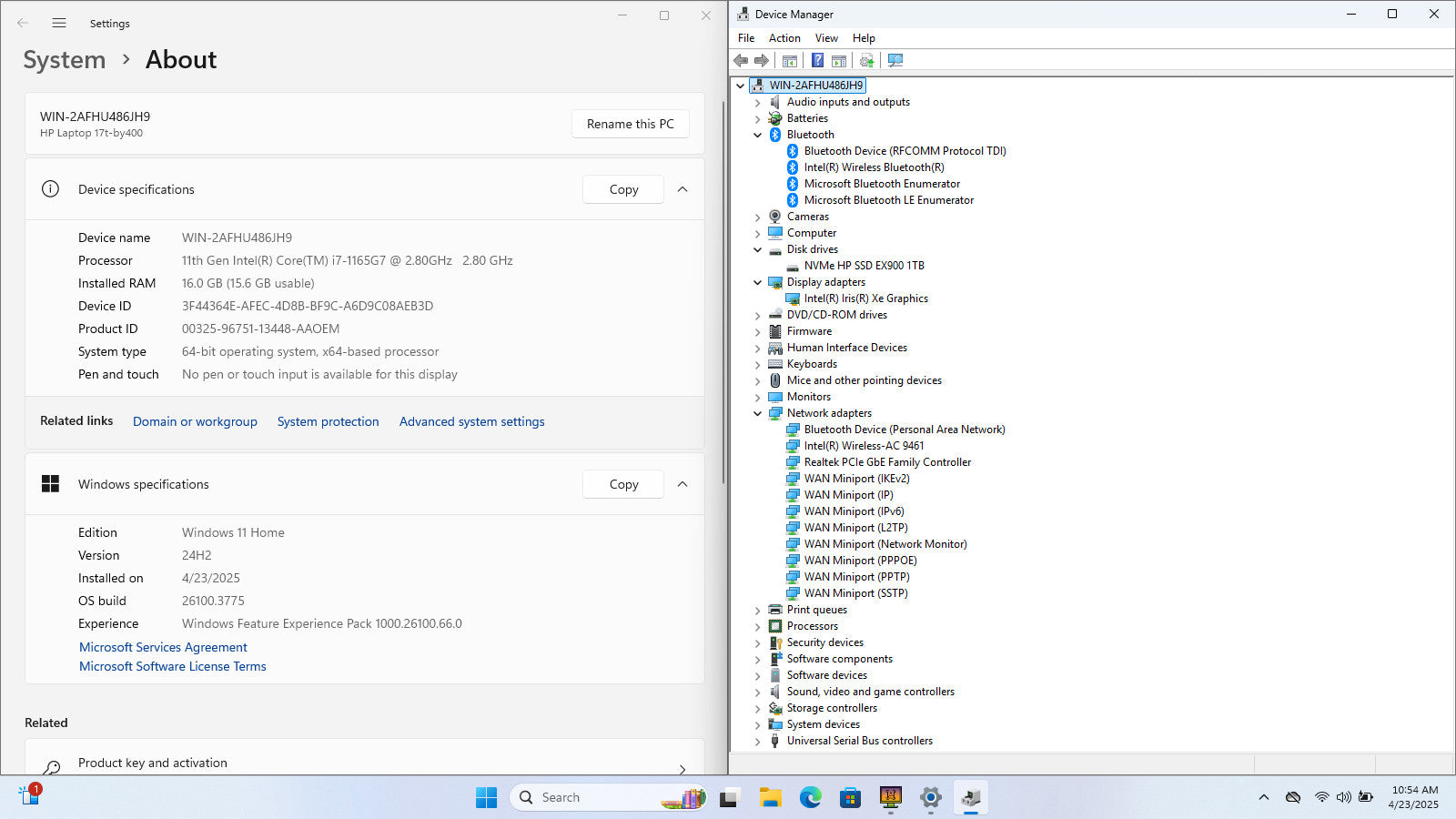
Task: Click the Settings back arrow
Action: point(23,23)
